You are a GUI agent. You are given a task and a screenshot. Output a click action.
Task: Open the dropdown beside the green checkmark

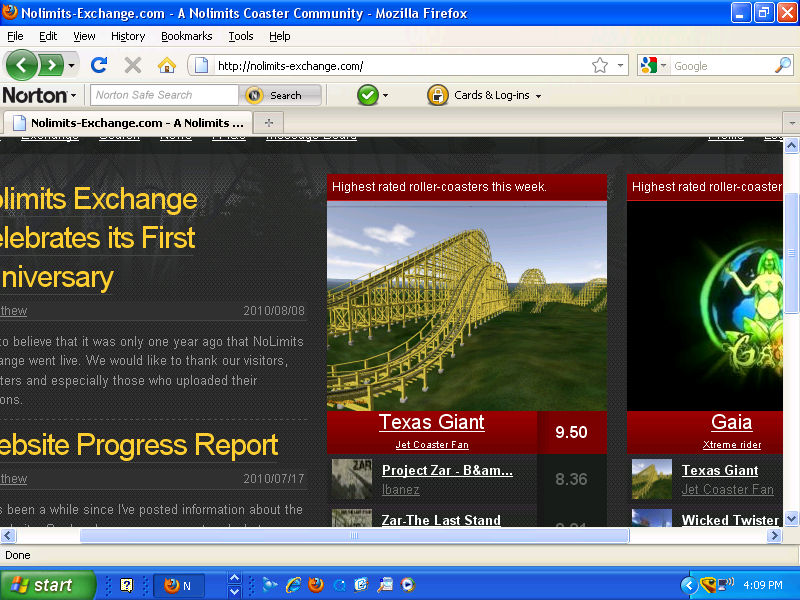[x=386, y=95]
